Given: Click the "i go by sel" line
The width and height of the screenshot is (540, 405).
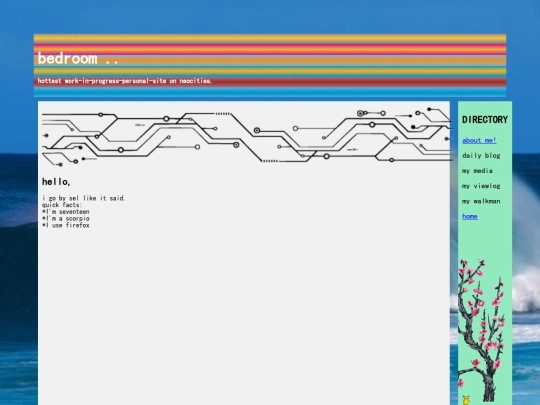Looking at the screenshot, I should (x=83, y=198).
